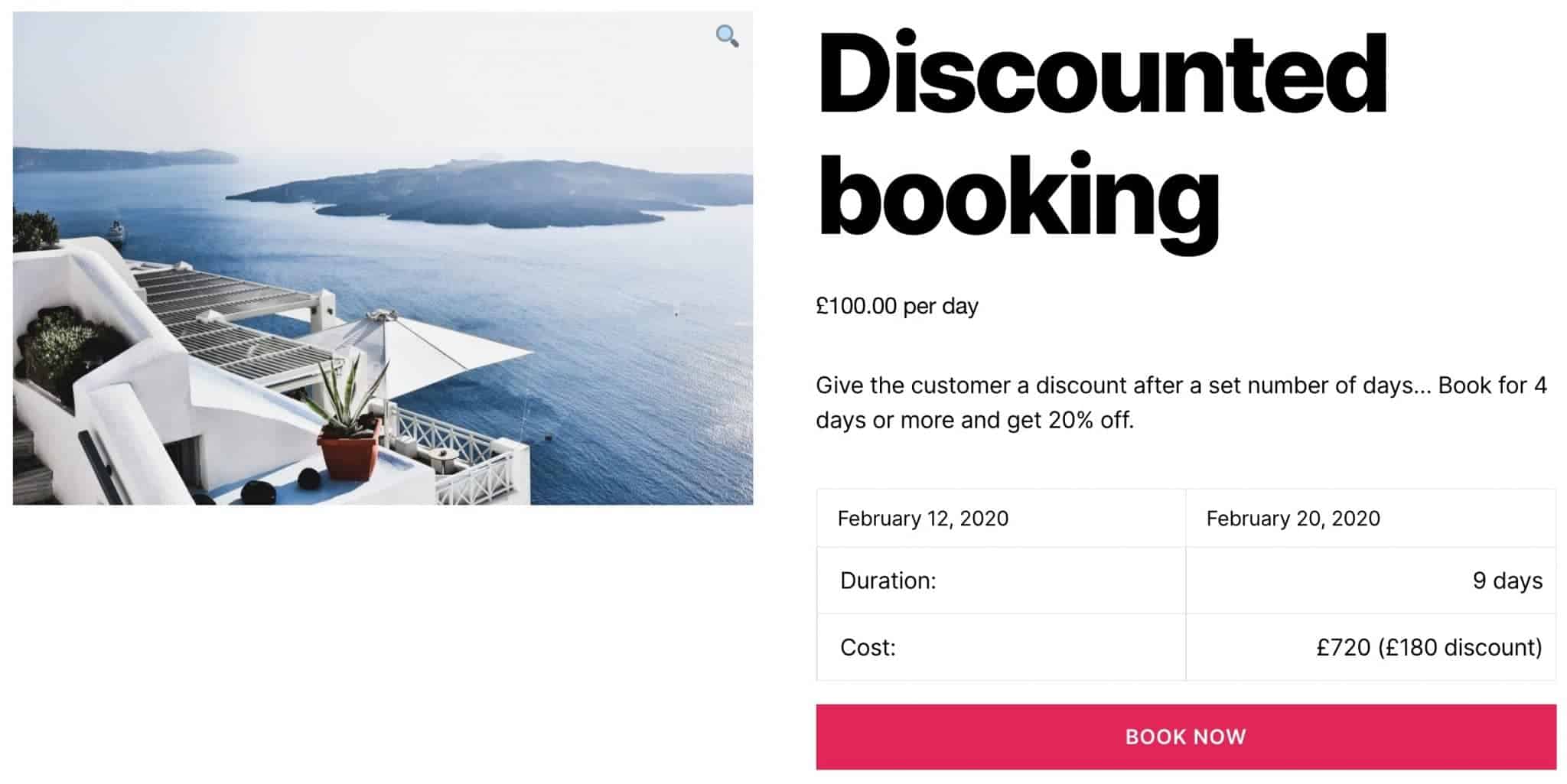The width and height of the screenshot is (1567, 784).
Task: Click the February 12, 2020 start date
Action: 921,518
